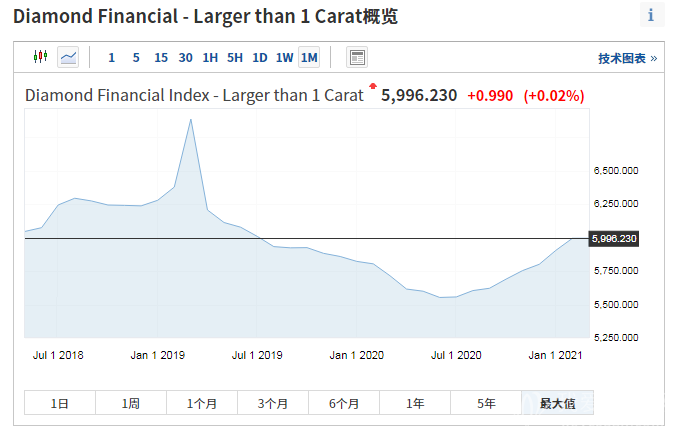Open the news overlay icon
Viewport: 678px width, 434px height.
[x=356, y=57]
